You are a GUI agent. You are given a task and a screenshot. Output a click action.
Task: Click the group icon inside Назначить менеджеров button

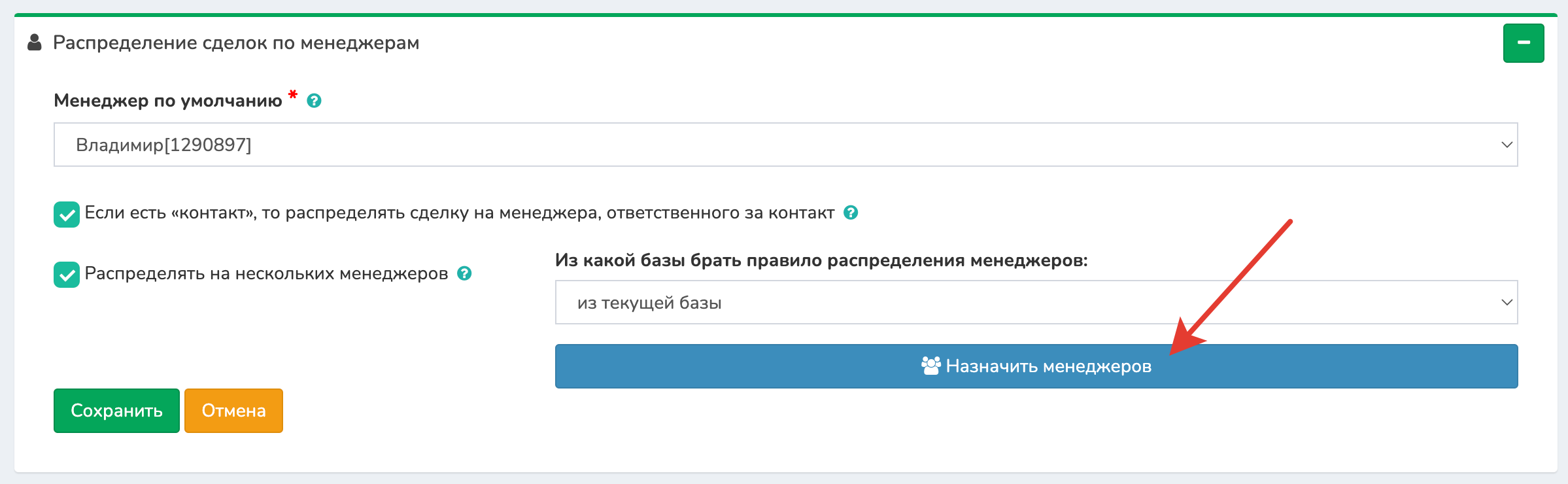931,366
